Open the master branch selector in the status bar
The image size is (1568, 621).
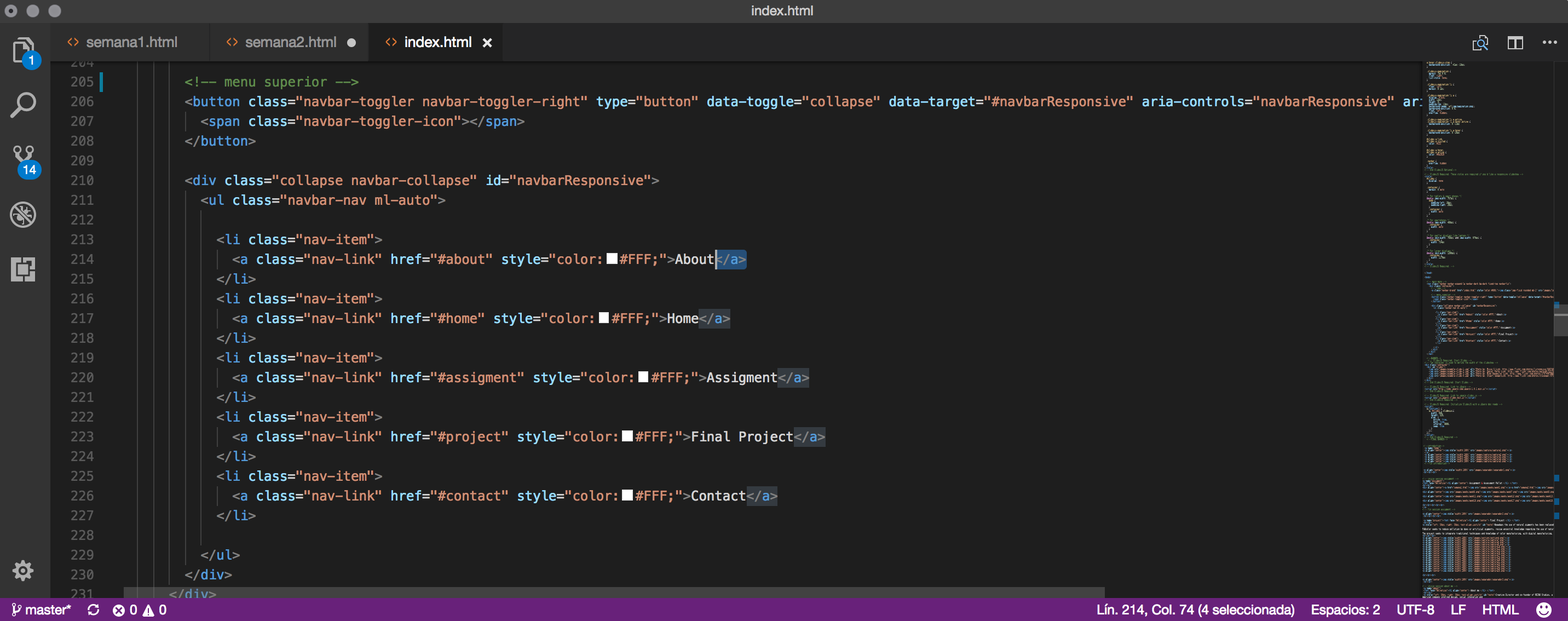pyautogui.click(x=42, y=610)
